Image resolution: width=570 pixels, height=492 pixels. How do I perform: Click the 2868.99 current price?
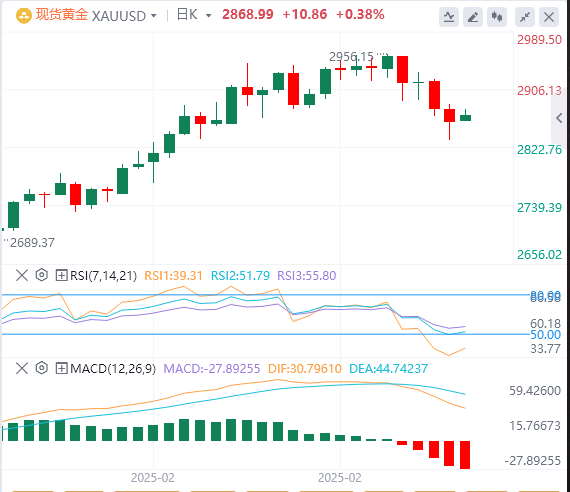(248, 15)
